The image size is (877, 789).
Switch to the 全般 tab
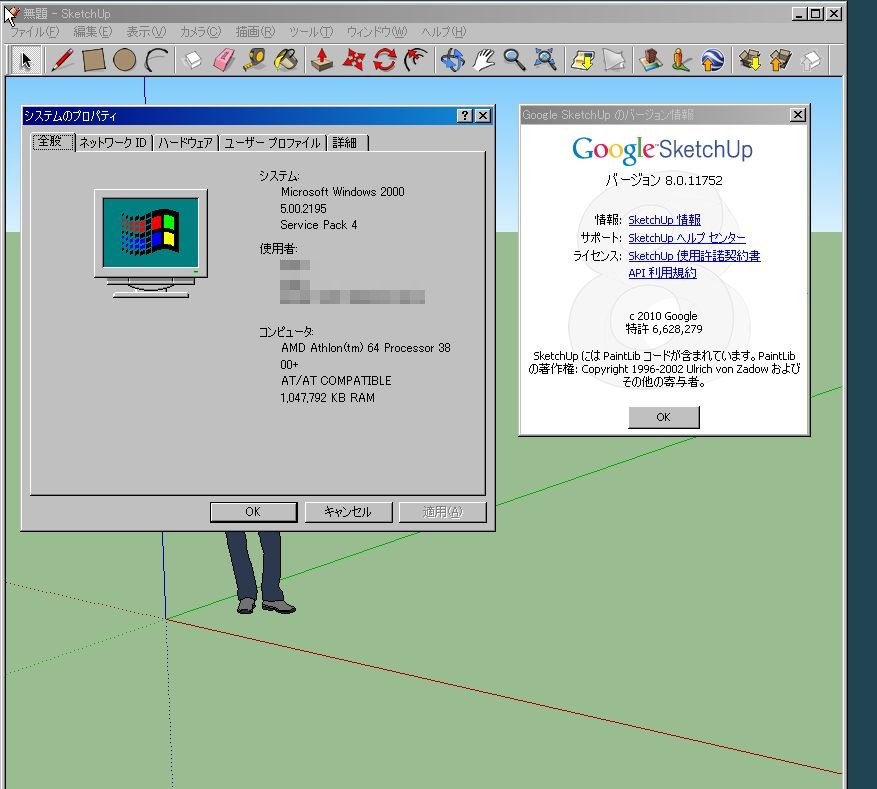pyautogui.click(x=53, y=141)
